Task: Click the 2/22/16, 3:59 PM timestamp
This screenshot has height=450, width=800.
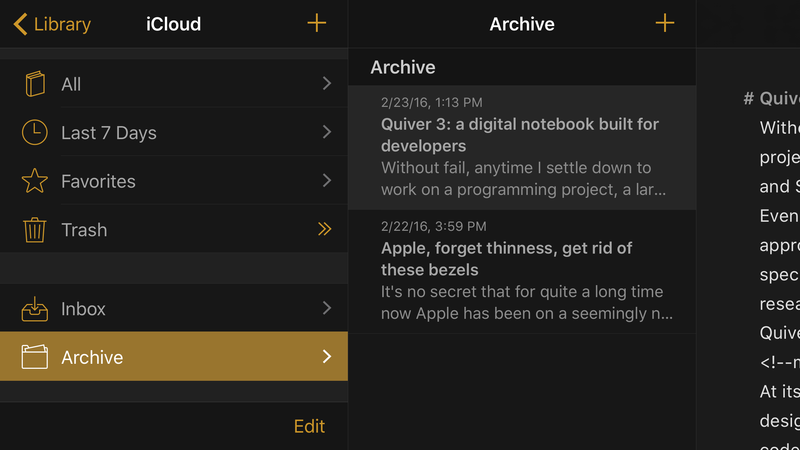Action: coord(434,226)
